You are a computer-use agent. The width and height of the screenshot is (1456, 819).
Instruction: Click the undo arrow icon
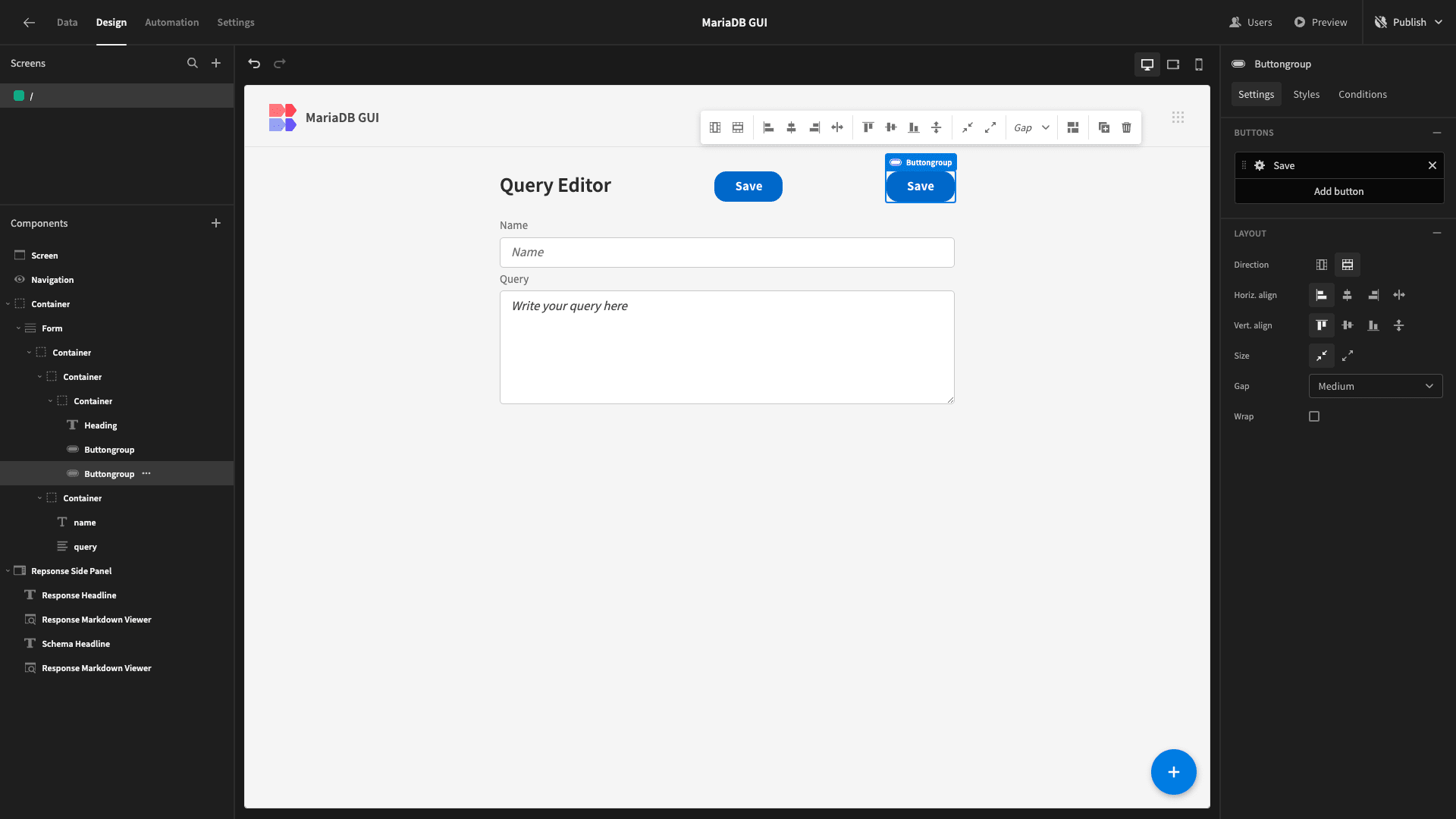pos(254,64)
